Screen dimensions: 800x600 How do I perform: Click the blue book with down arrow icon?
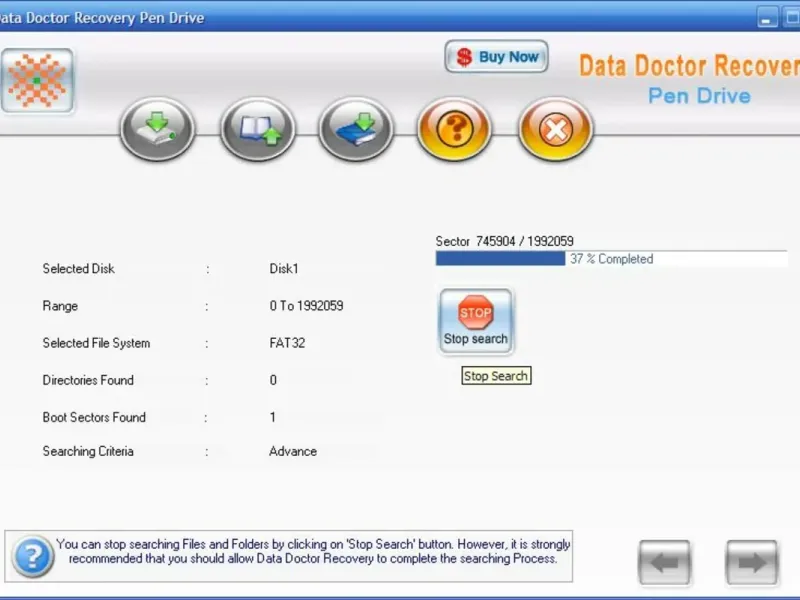coord(356,129)
